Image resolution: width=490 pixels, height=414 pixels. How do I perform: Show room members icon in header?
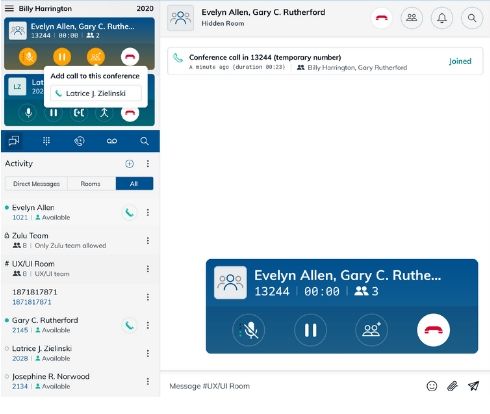point(412,18)
